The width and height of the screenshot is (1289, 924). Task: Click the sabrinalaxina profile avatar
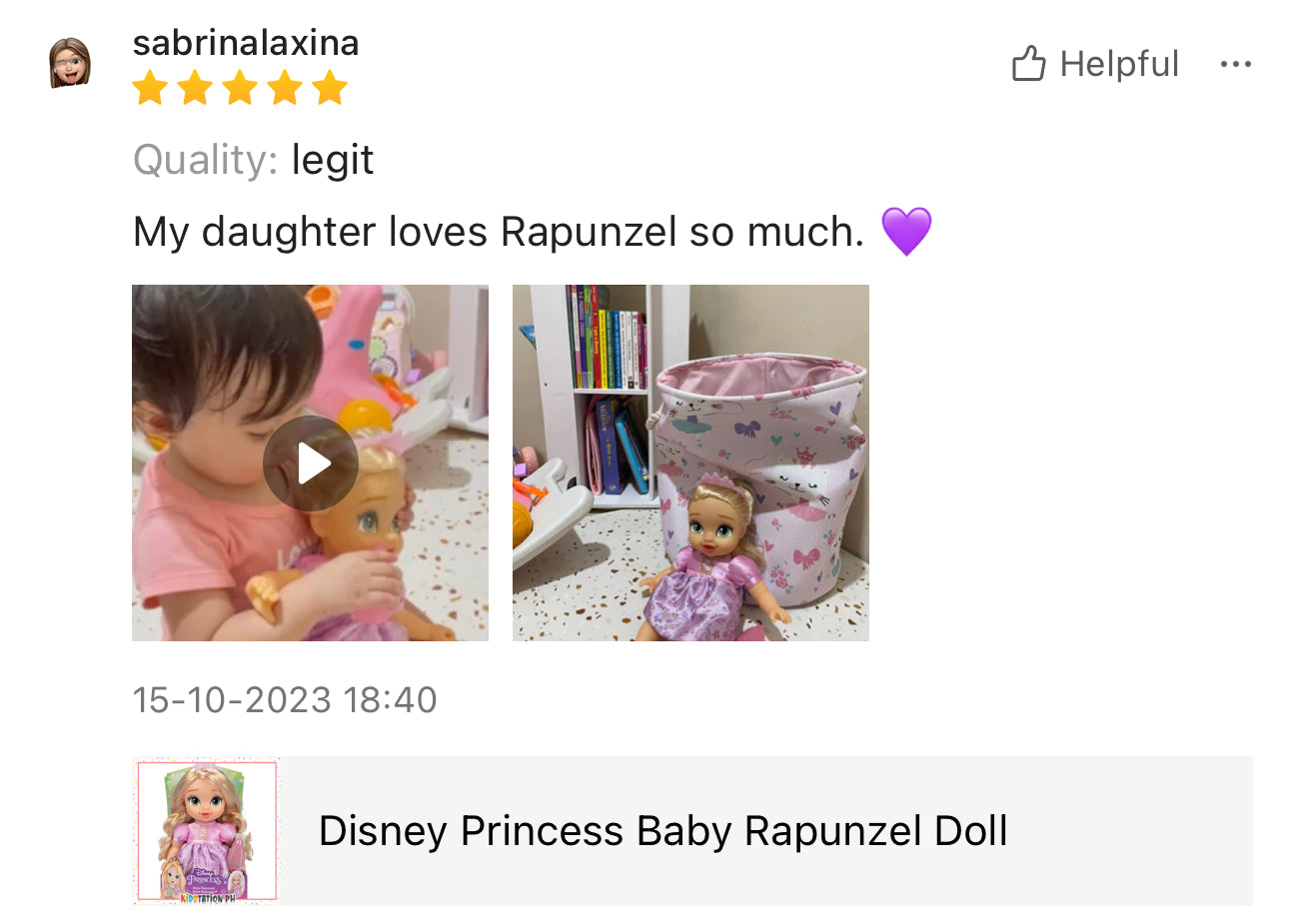tap(70, 63)
